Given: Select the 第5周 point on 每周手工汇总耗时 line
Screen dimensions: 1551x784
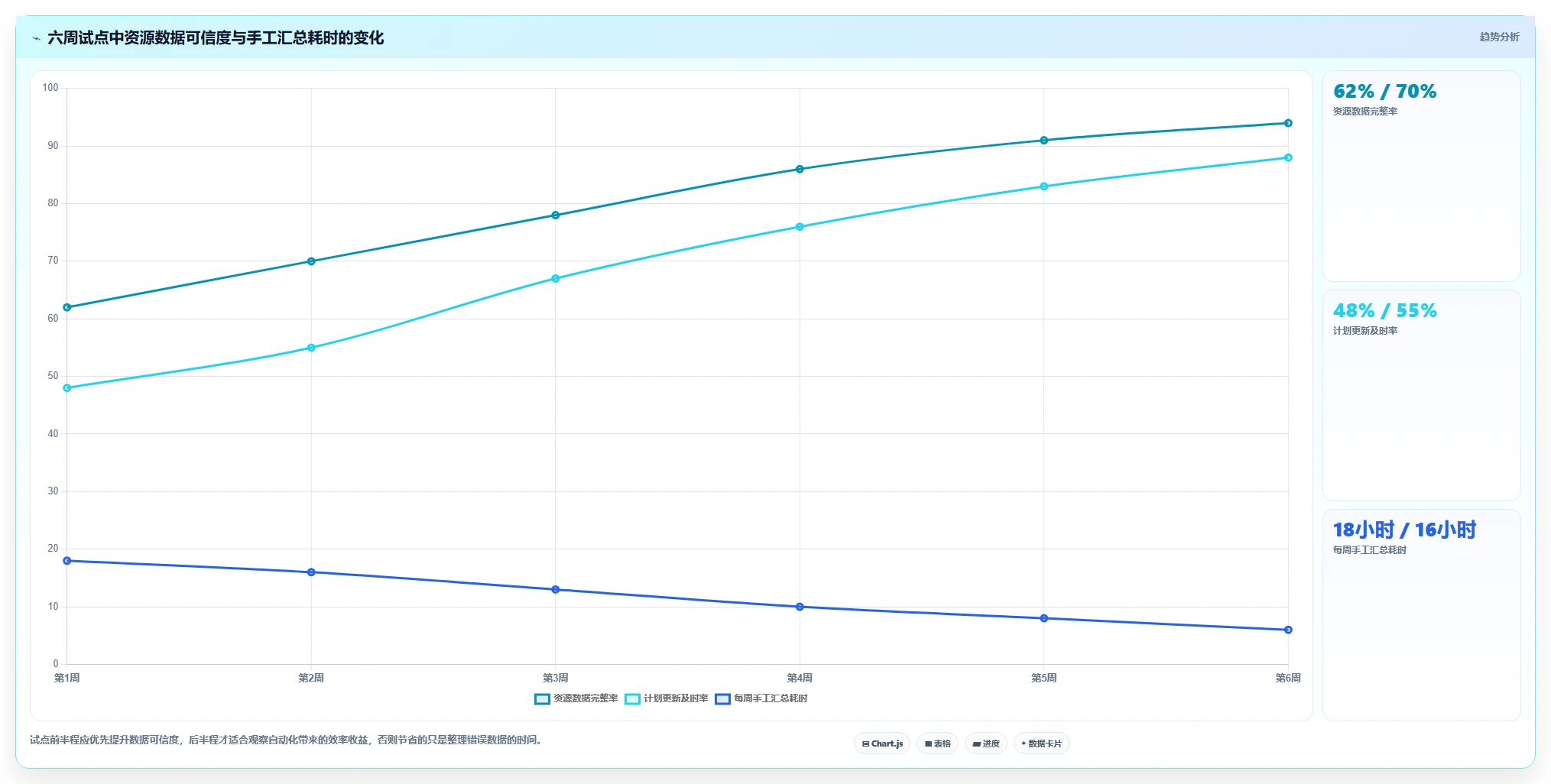Looking at the screenshot, I should coord(1044,618).
